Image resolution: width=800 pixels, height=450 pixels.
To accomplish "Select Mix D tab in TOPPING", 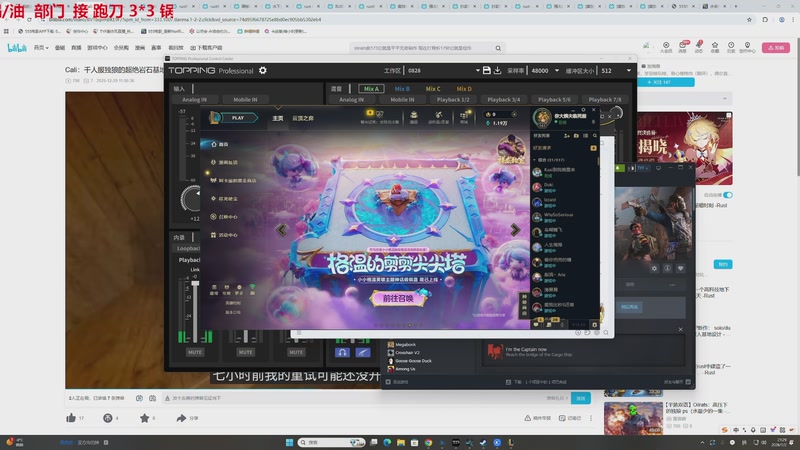I will [464, 89].
